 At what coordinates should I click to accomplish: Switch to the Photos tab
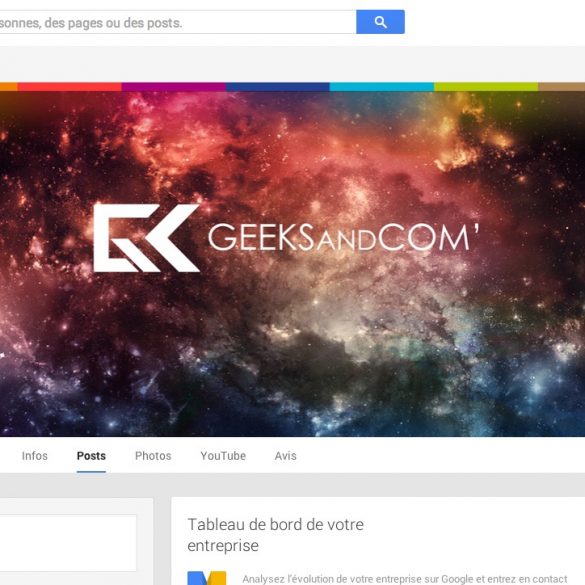tap(153, 456)
